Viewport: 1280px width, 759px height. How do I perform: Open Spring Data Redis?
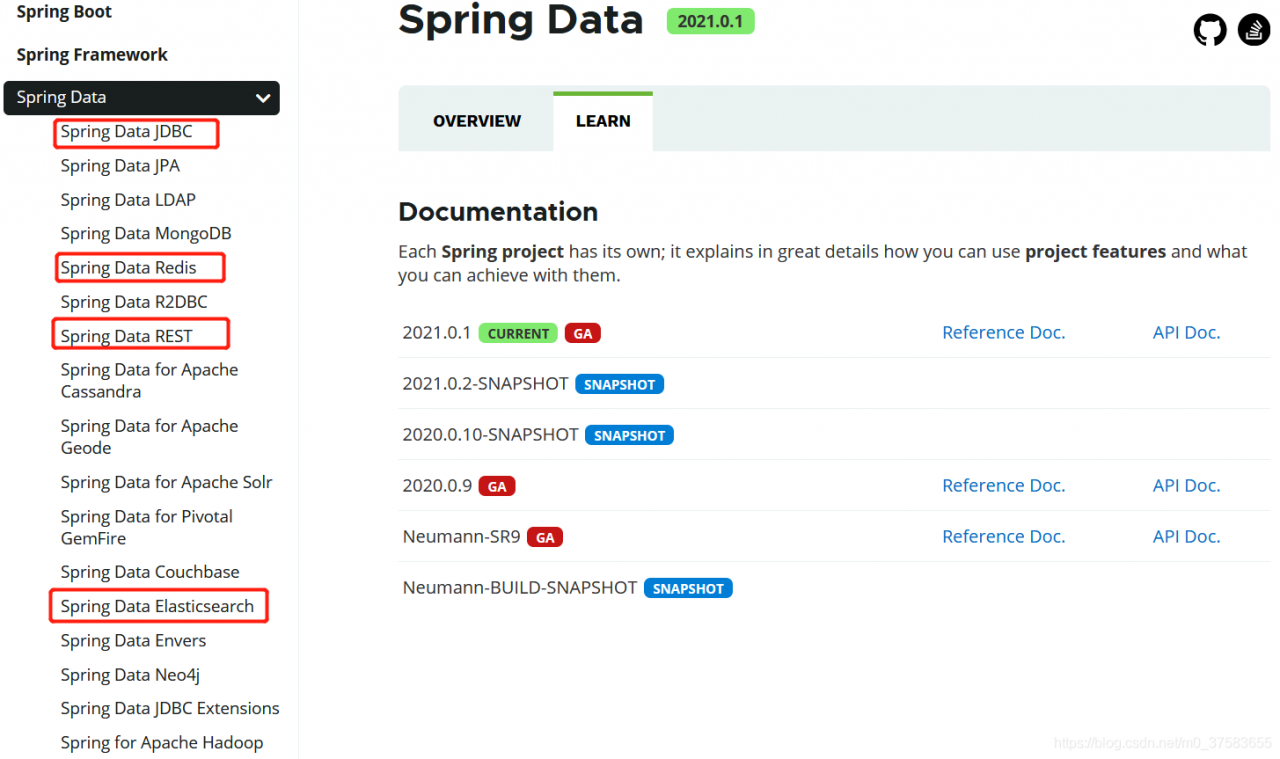[128, 268]
